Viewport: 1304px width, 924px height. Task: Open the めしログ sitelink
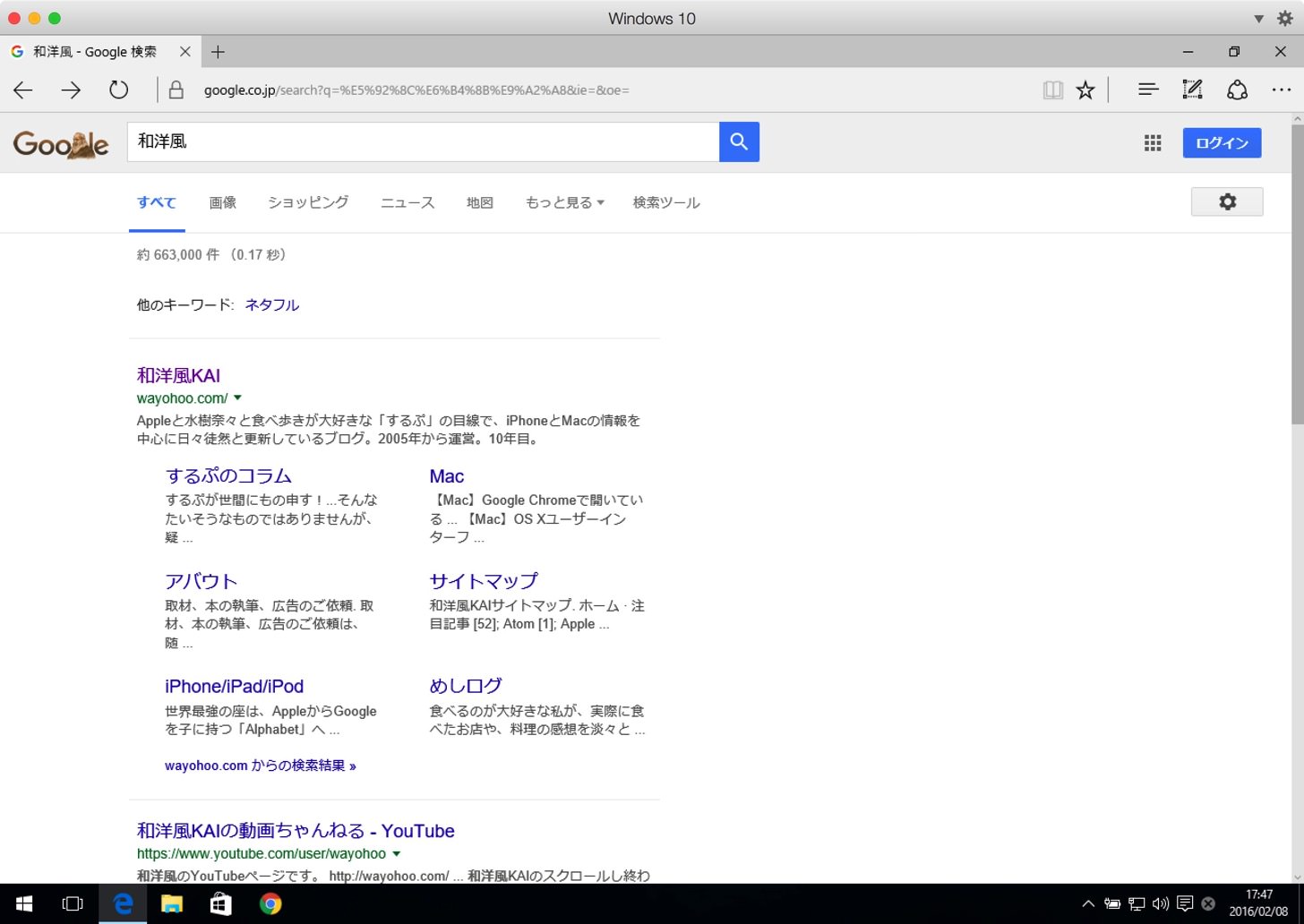[x=466, y=686]
